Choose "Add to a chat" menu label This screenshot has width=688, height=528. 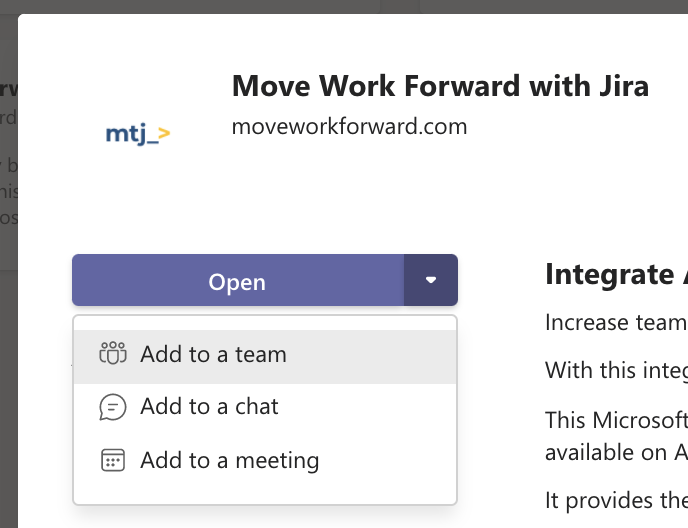(209, 407)
